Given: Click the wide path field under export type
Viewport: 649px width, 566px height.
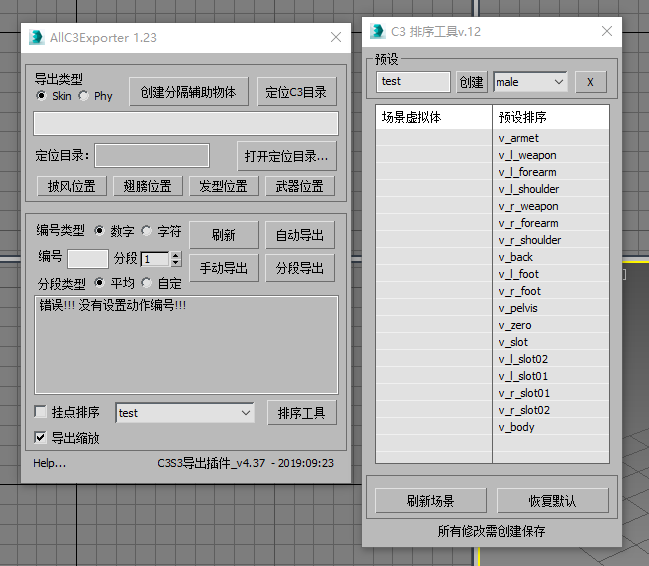Looking at the screenshot, I should (x=186, y=123).
